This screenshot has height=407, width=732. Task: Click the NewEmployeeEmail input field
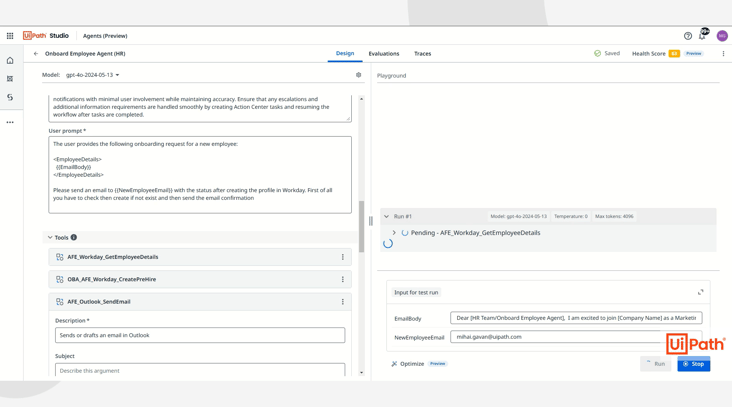click(576, 337)
